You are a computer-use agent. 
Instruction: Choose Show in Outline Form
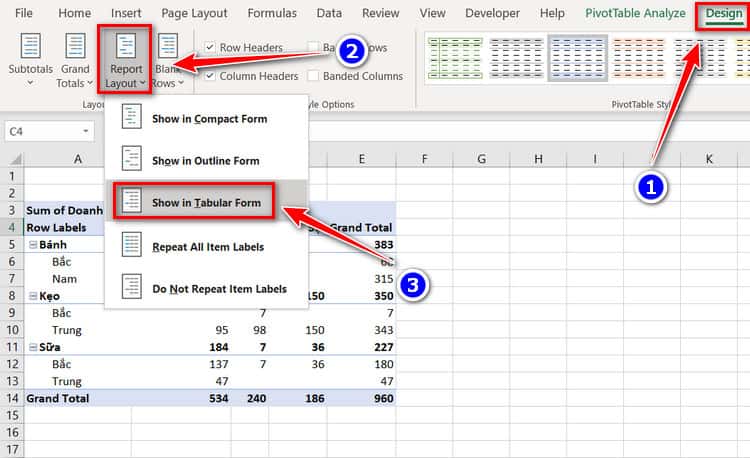click(206, 160)
